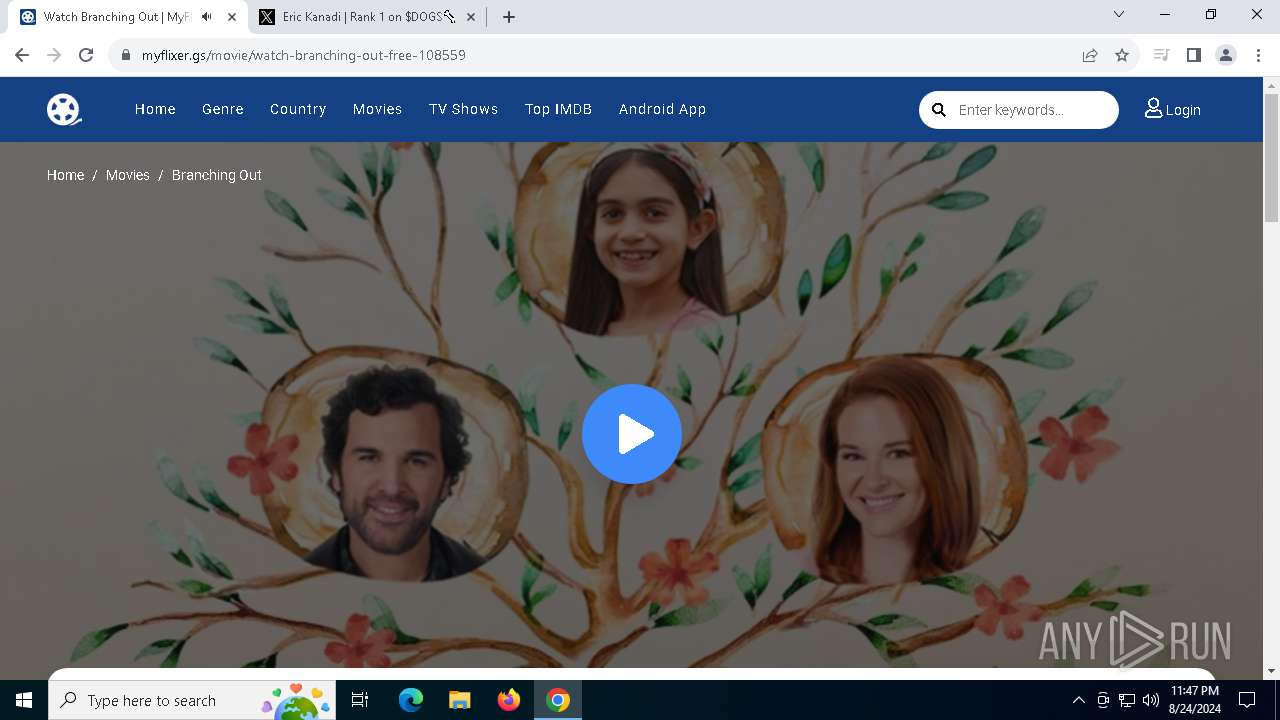
Task: Reload the current page
Action: tap(86, 55)
